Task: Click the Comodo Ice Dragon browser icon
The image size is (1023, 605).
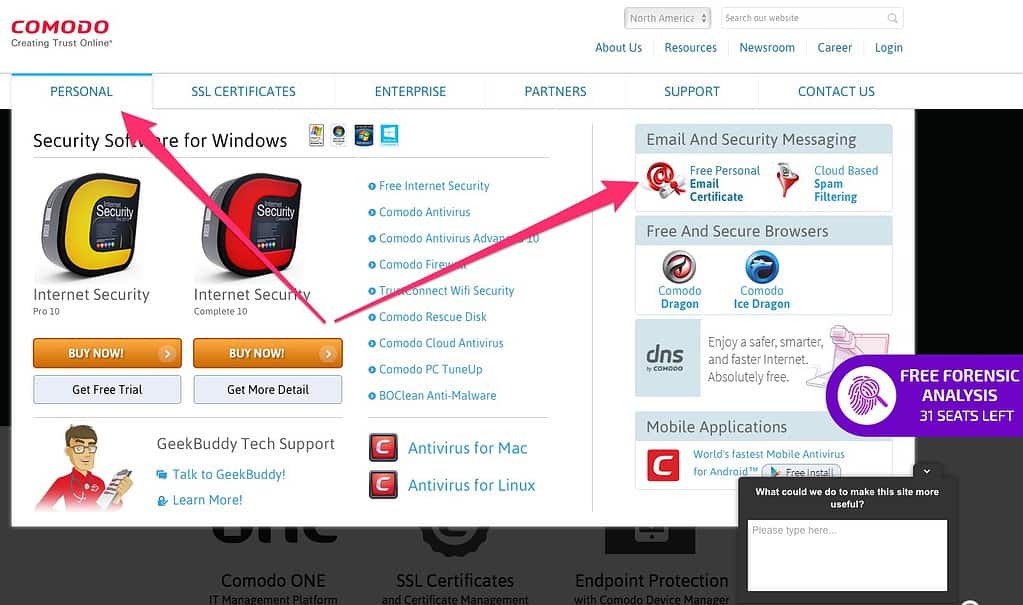Action: [761, 266]
